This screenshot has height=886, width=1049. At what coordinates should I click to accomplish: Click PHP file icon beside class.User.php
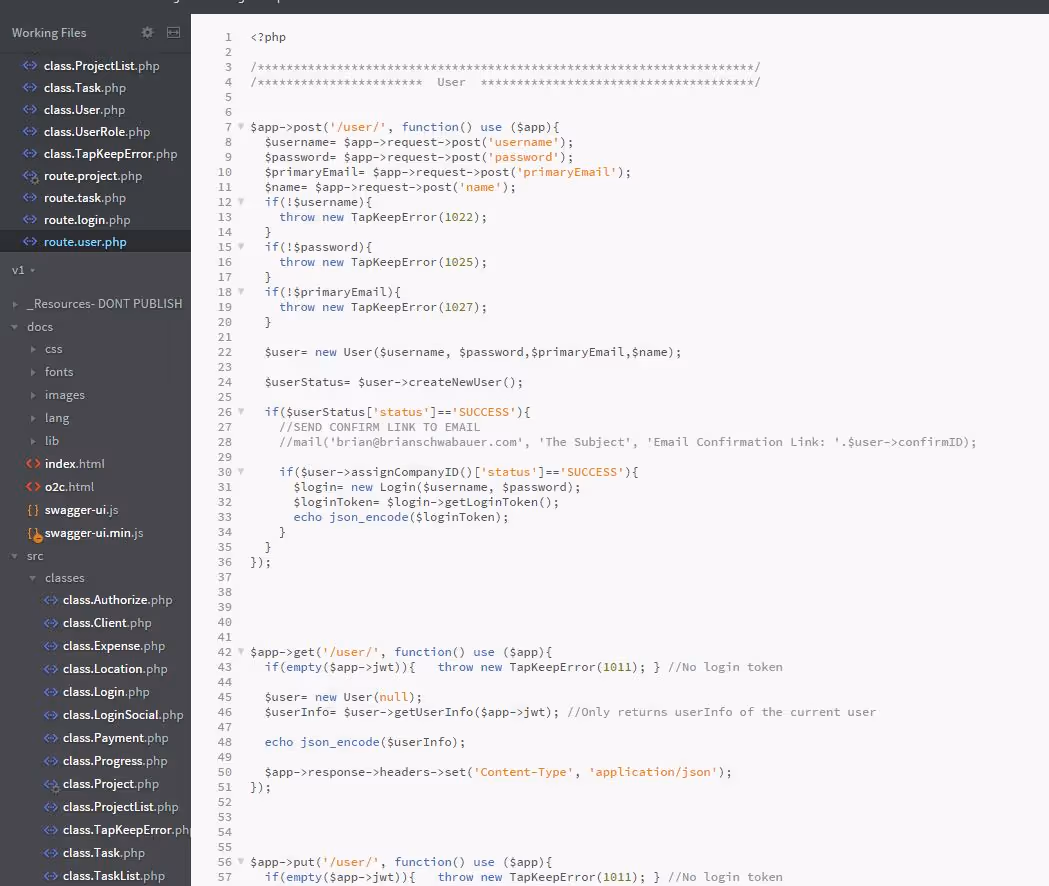coord(29,109)
